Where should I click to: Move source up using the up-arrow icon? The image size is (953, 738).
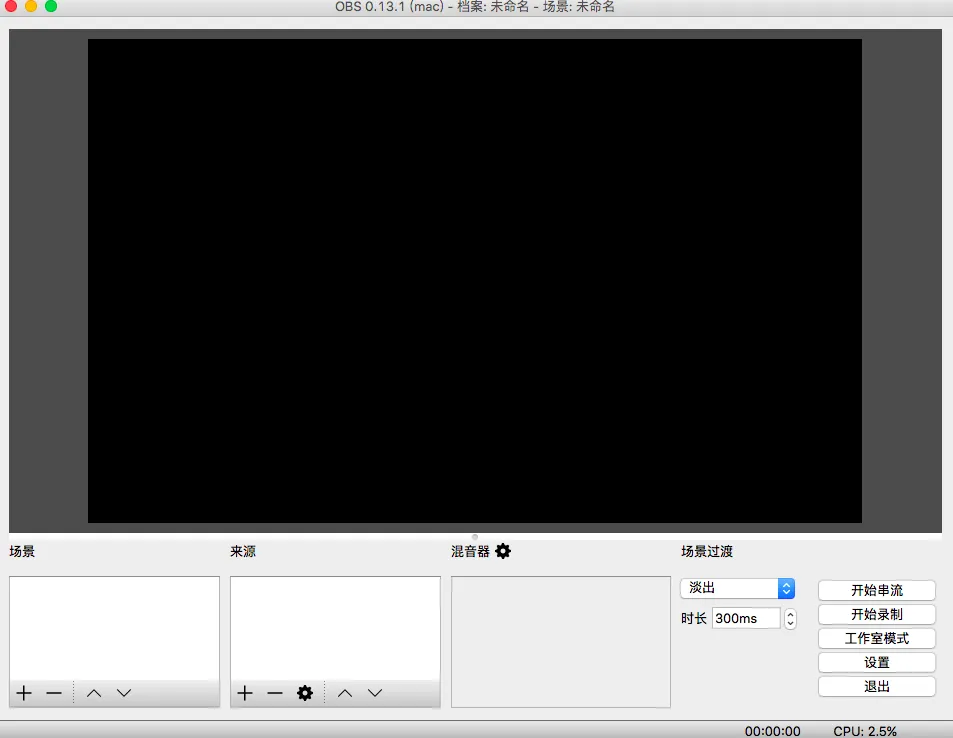pyautogui.click(x=345, y=692)
